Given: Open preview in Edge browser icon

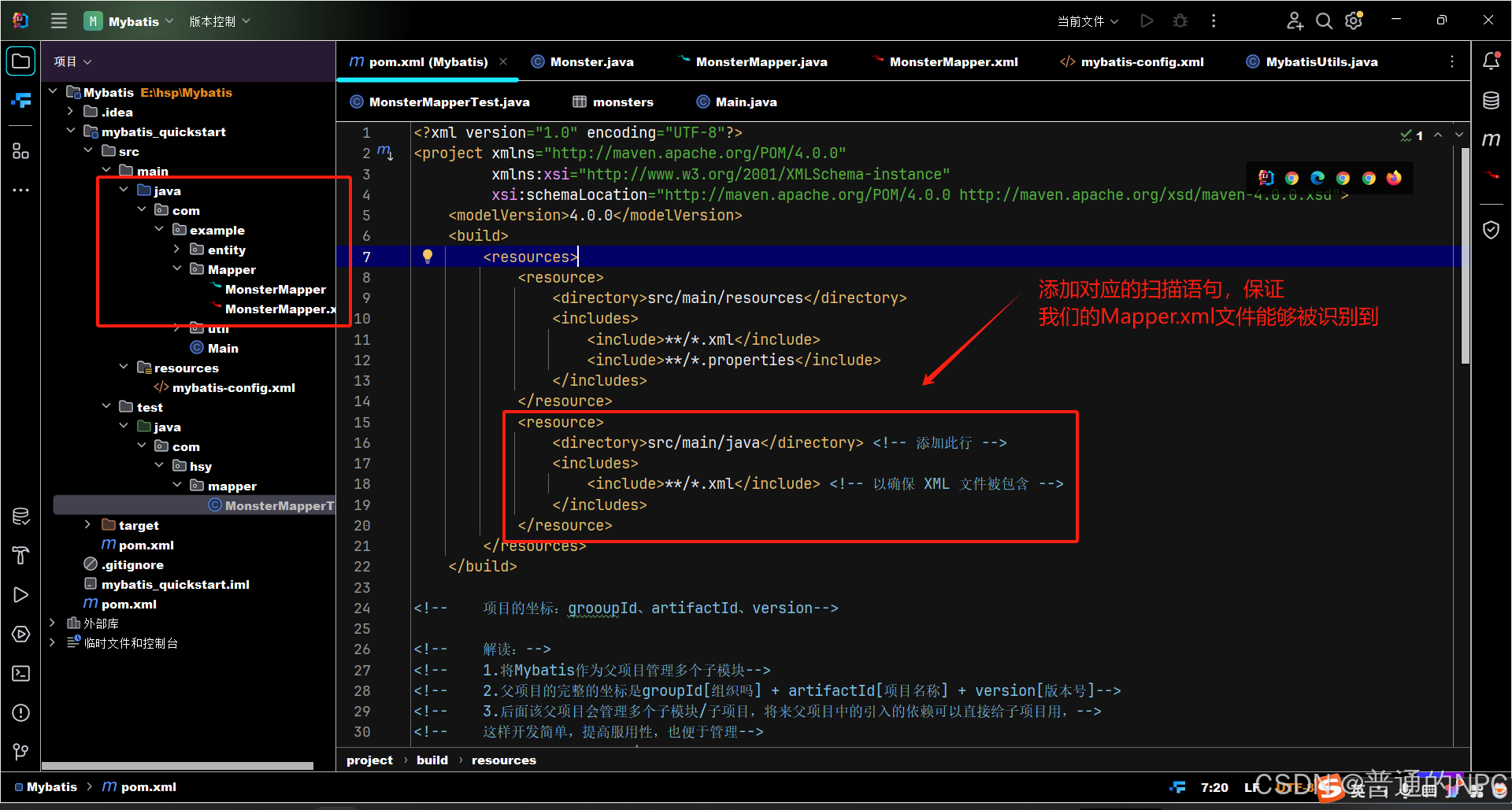Looking at the screenshot, I should (1317, 178).
